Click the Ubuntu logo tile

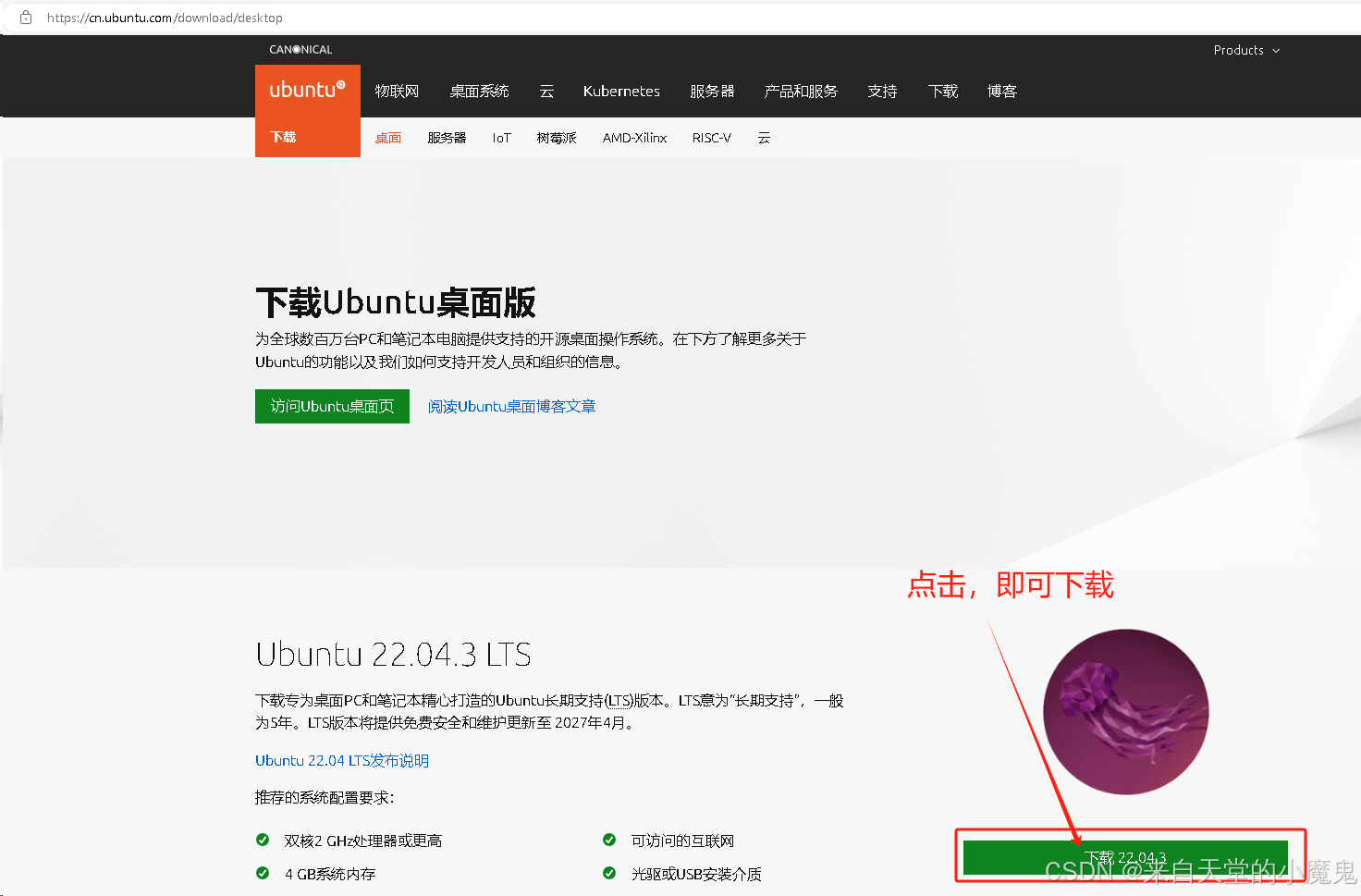[x=308, y=91]
